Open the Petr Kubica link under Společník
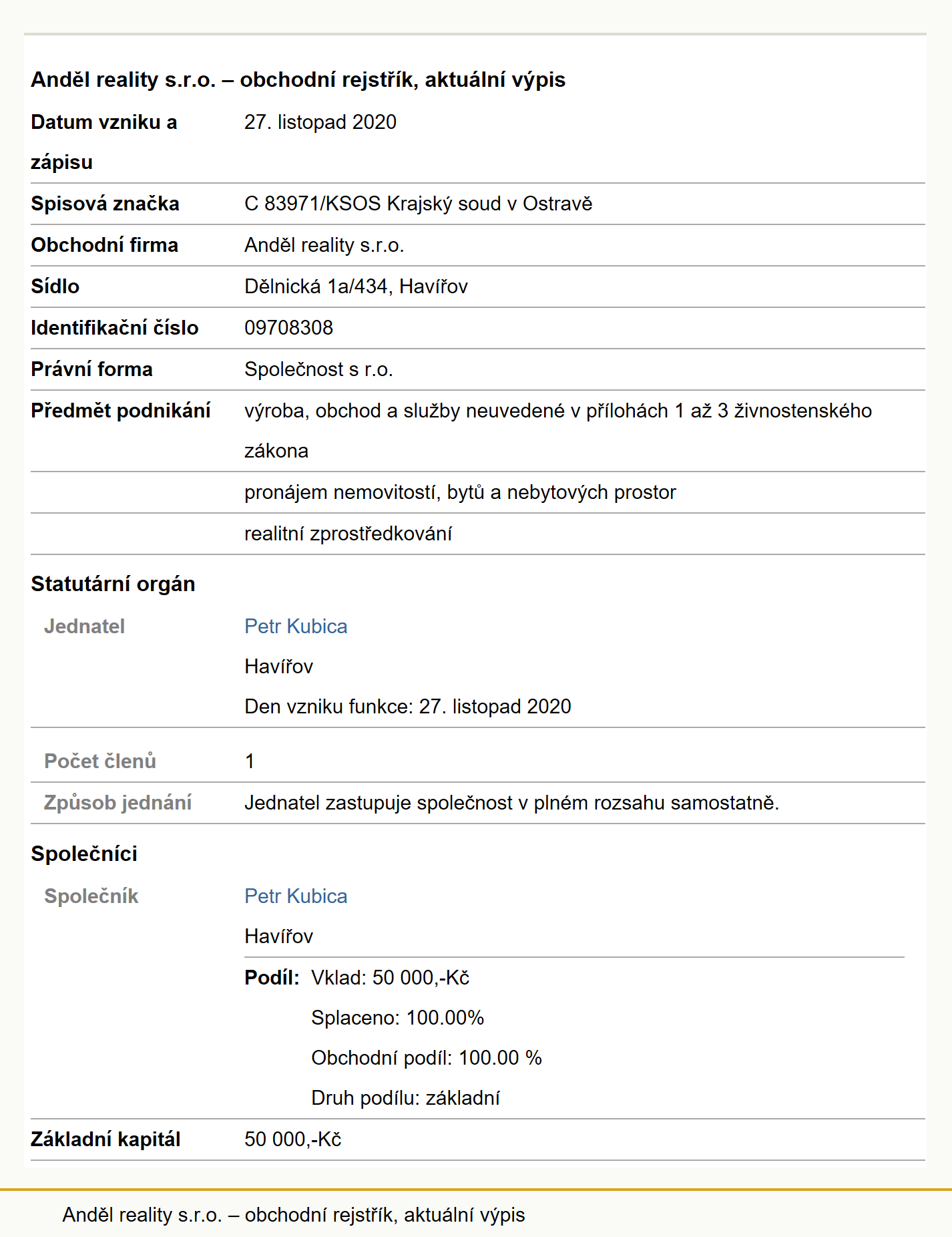This screenshot has height=1237, width=952. (296, 896)
